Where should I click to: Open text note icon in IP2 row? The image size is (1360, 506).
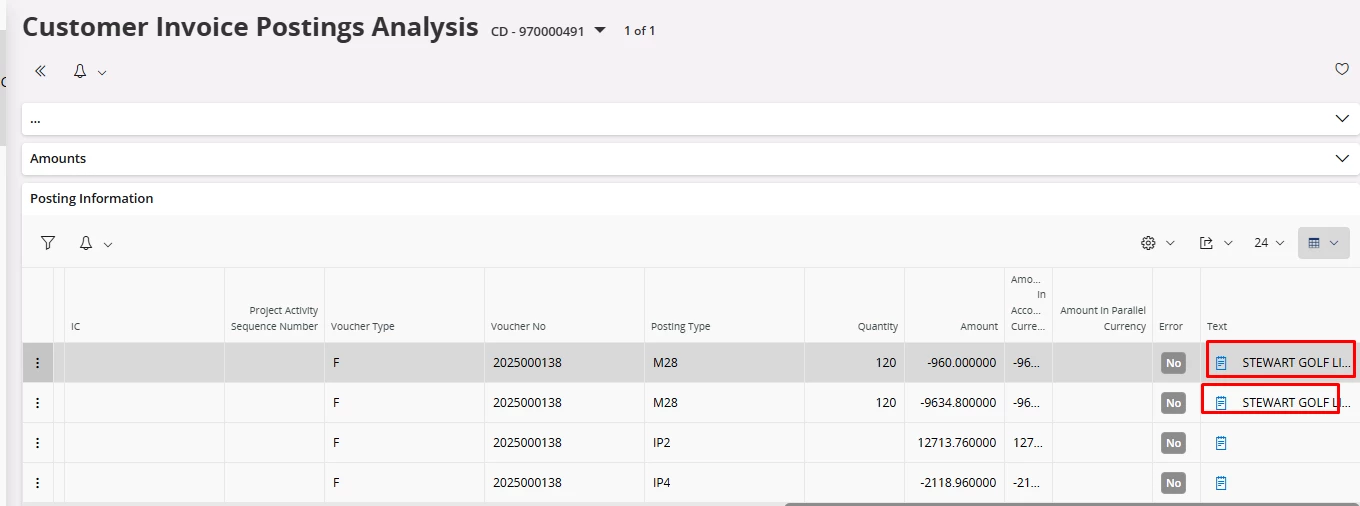pos(1221,443)
